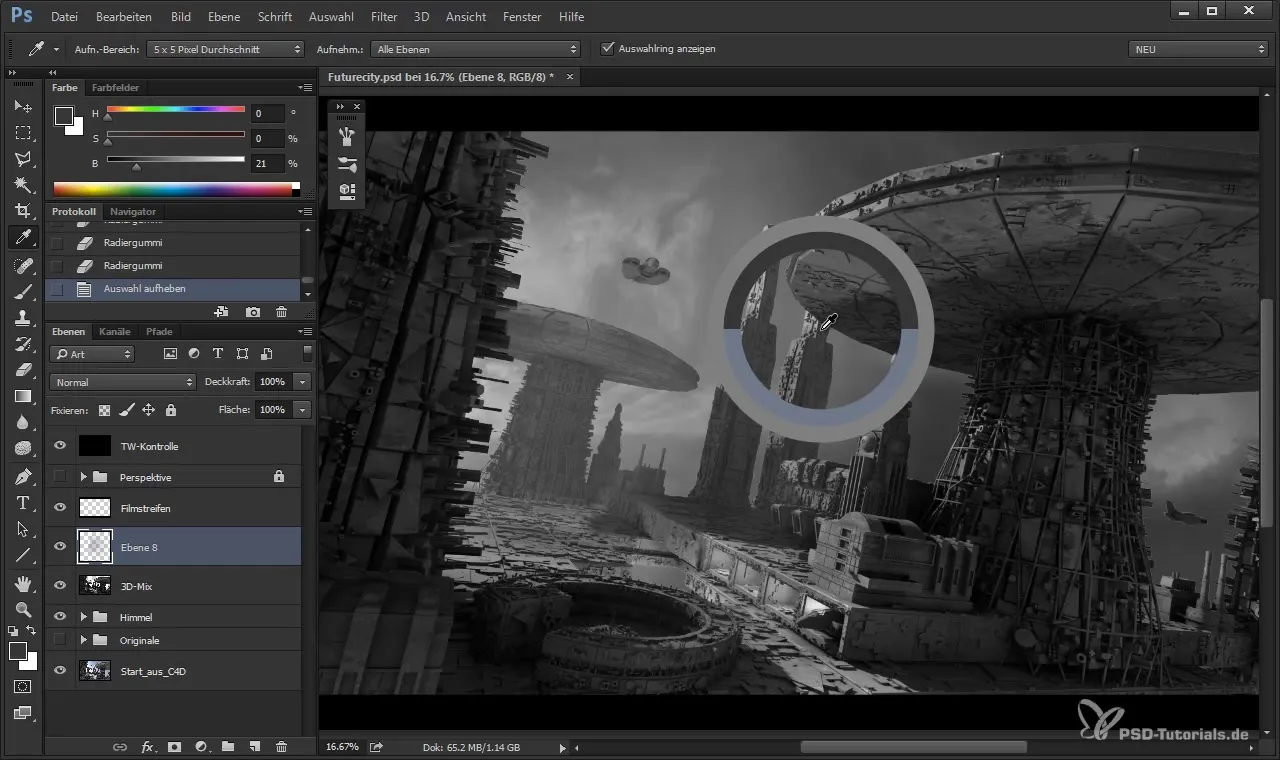Add a layer mask
Viewport: 1280px width, 760px height.
(x=174, y=747)
